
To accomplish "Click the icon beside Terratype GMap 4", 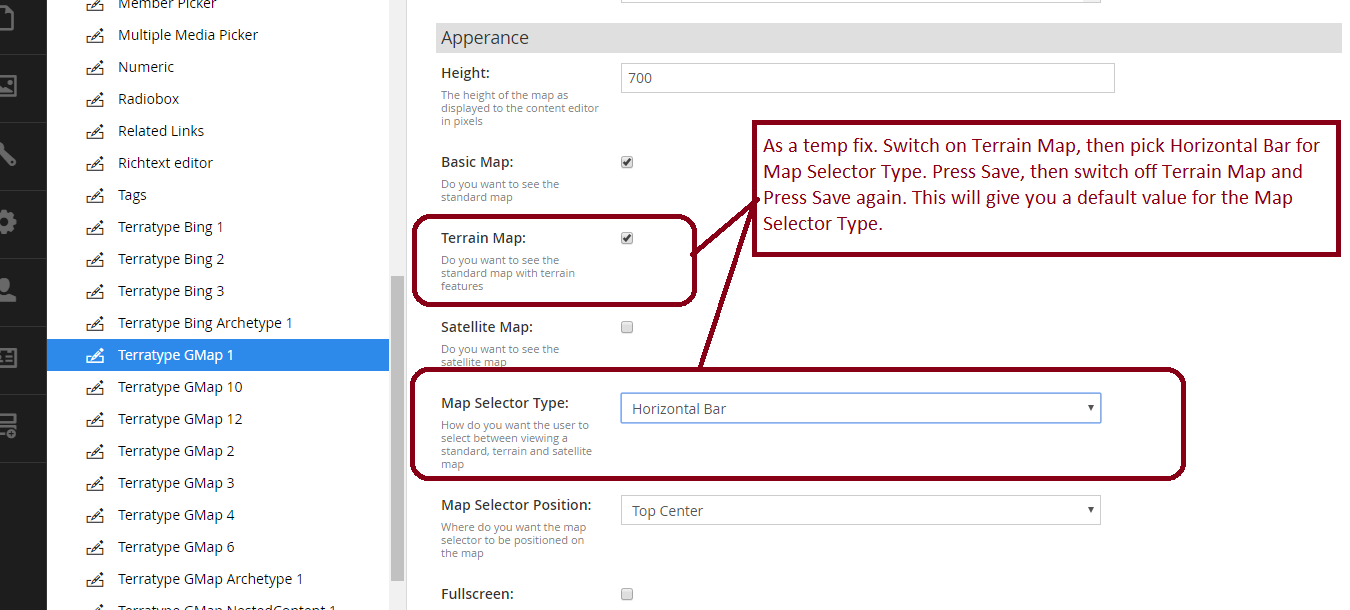I will coord(95,515).
